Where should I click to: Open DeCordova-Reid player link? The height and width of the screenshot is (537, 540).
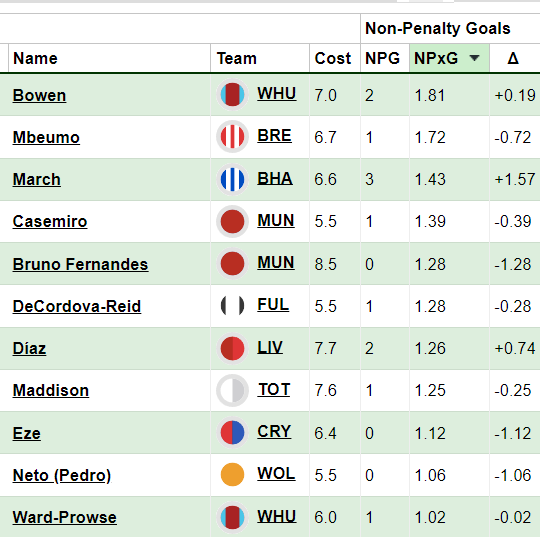77,307
